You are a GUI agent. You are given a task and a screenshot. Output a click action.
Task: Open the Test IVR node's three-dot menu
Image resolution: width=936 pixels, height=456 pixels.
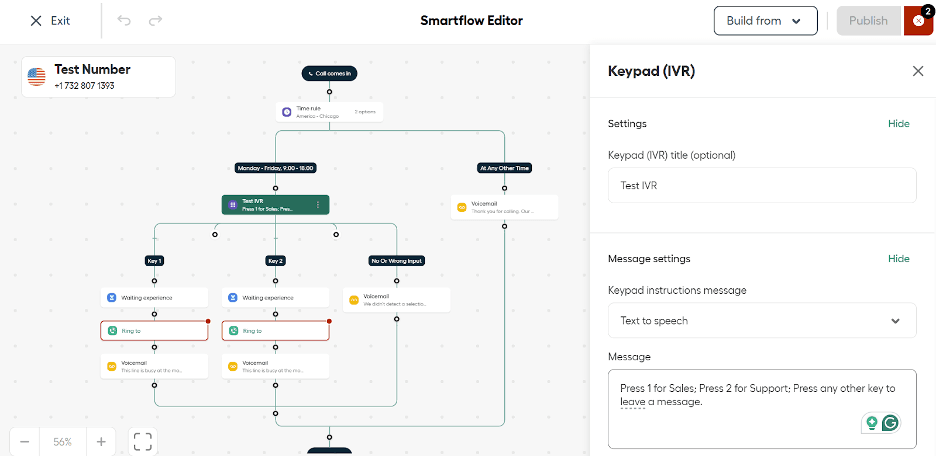tap(318, 205)
